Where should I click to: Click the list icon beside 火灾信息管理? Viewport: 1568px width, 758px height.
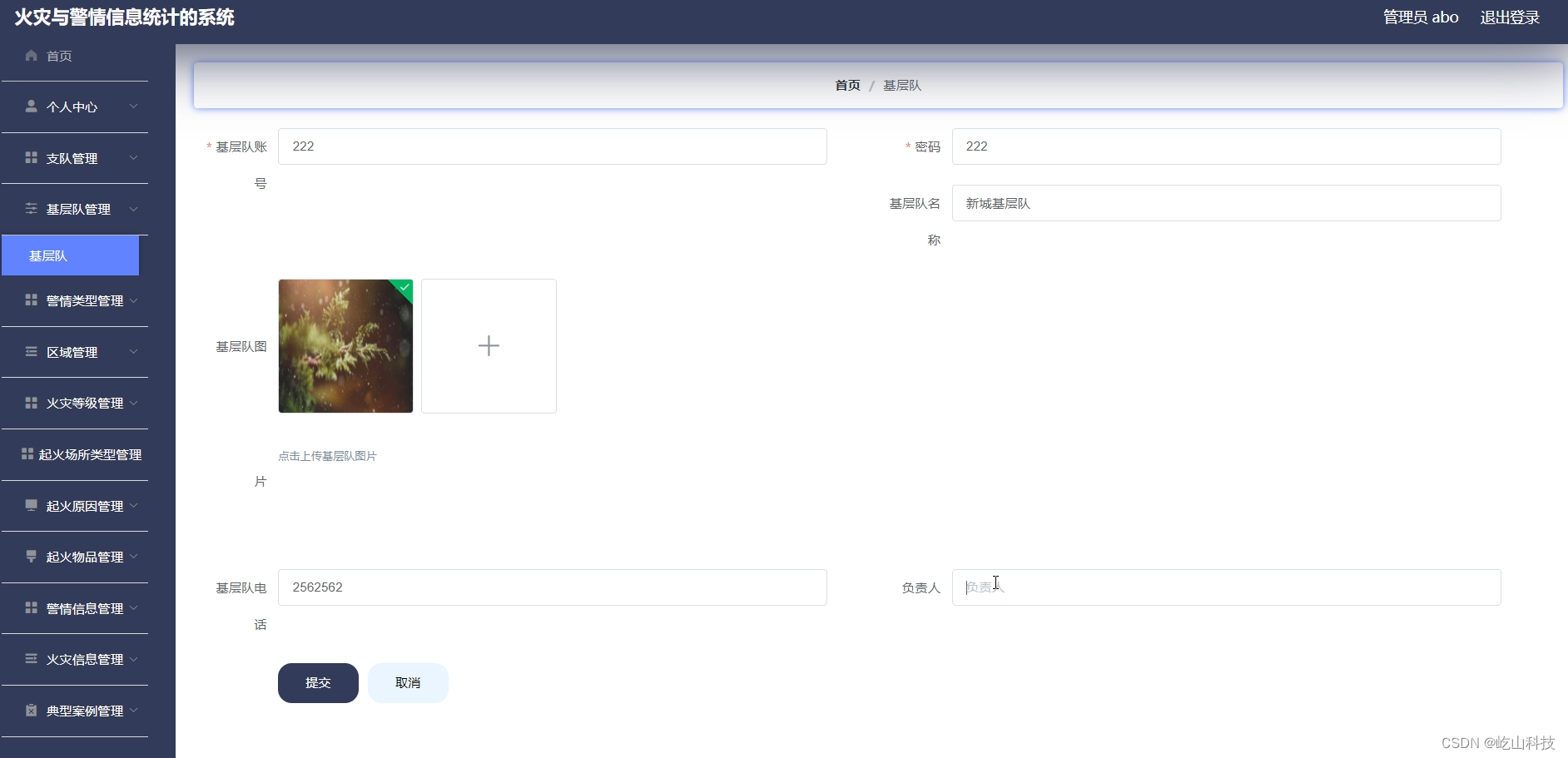(x=32, y=659)
